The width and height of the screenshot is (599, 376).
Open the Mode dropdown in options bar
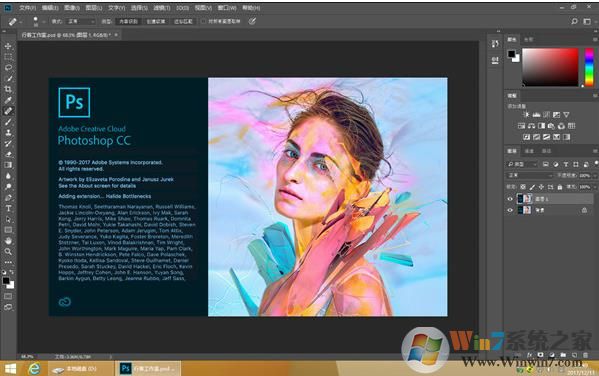[x=81, y=21]
